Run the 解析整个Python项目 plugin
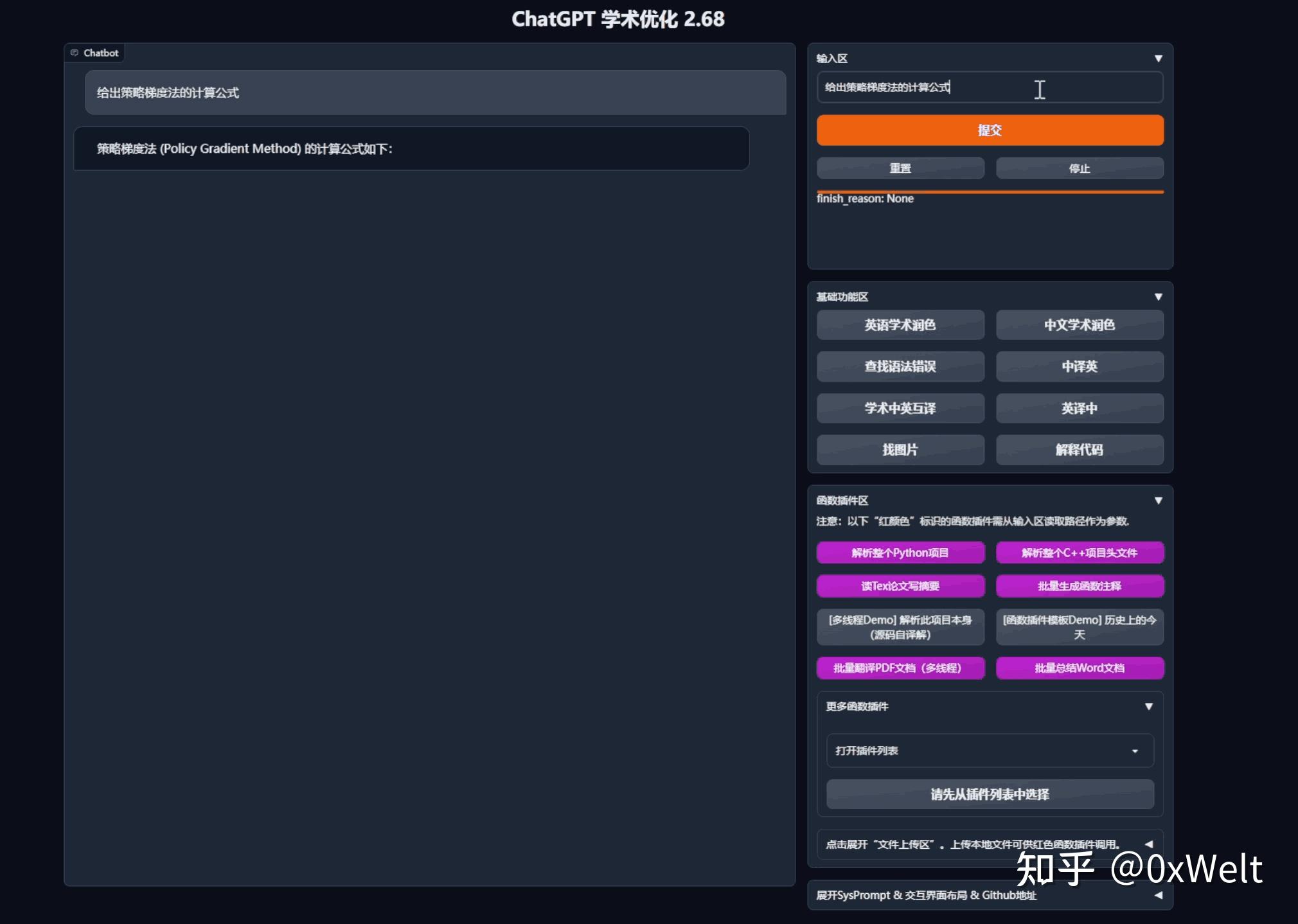The height and width of the screenshot is (924, 1298). point(900,553)
